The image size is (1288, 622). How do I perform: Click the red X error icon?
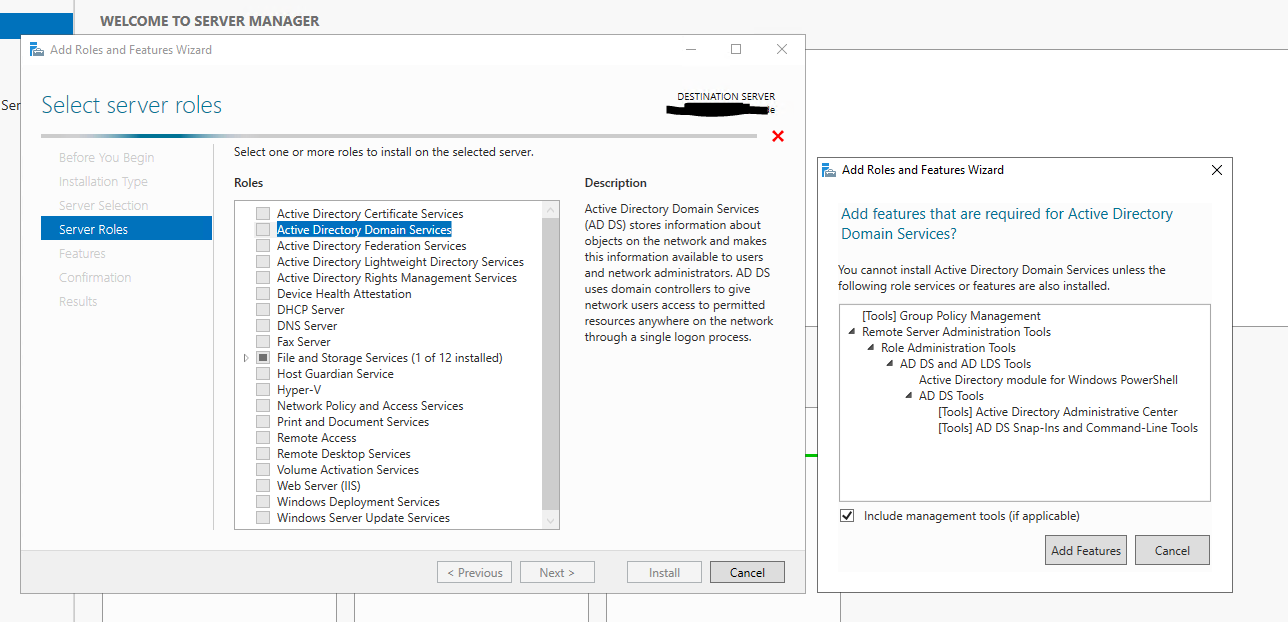tap(778, 136)
